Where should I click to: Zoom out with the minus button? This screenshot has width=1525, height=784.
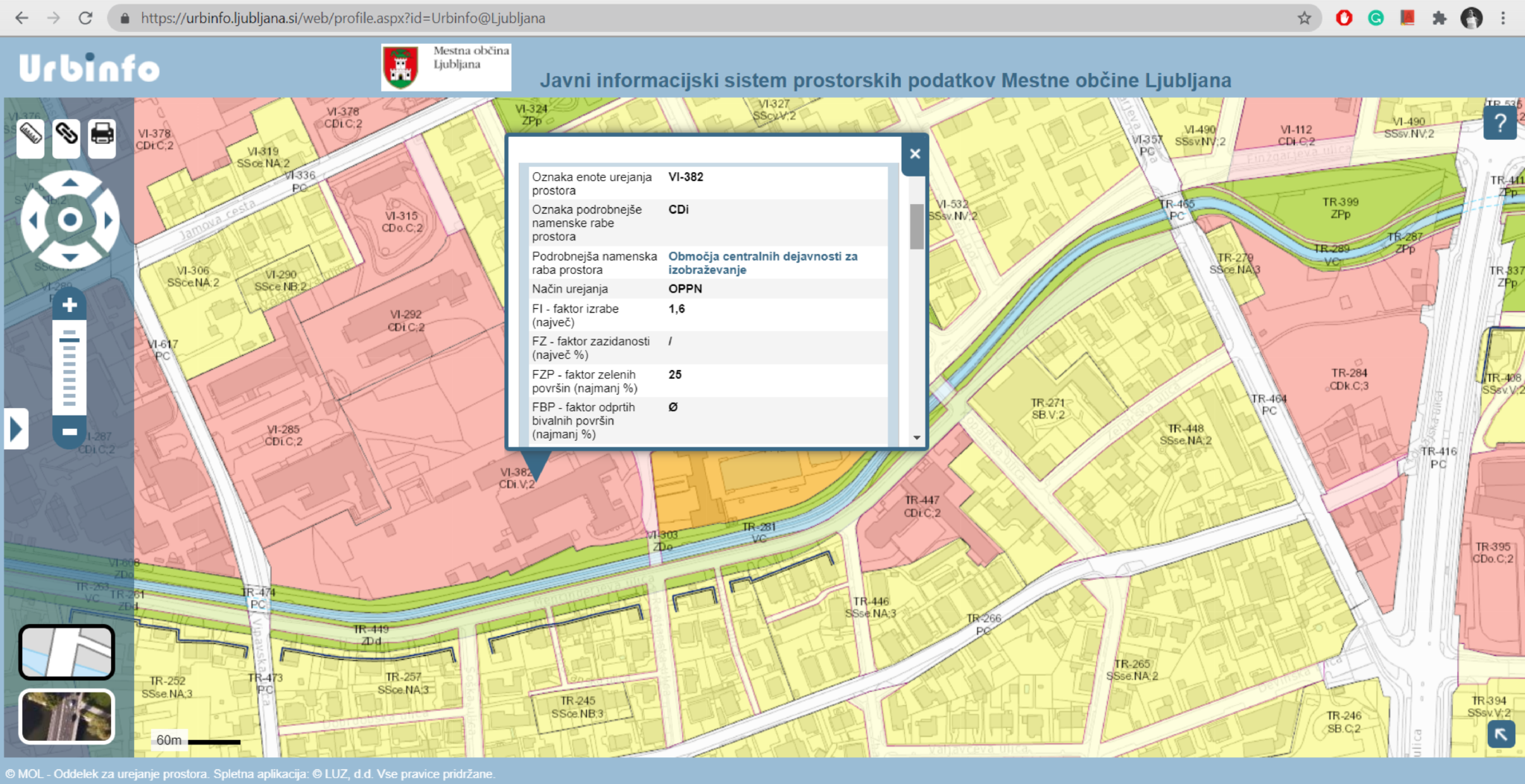[69, 432]
